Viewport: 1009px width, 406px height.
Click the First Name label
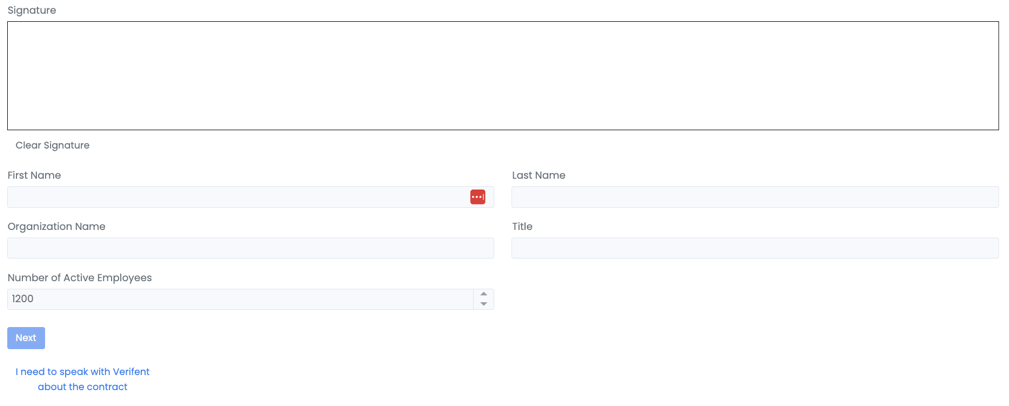34,175
